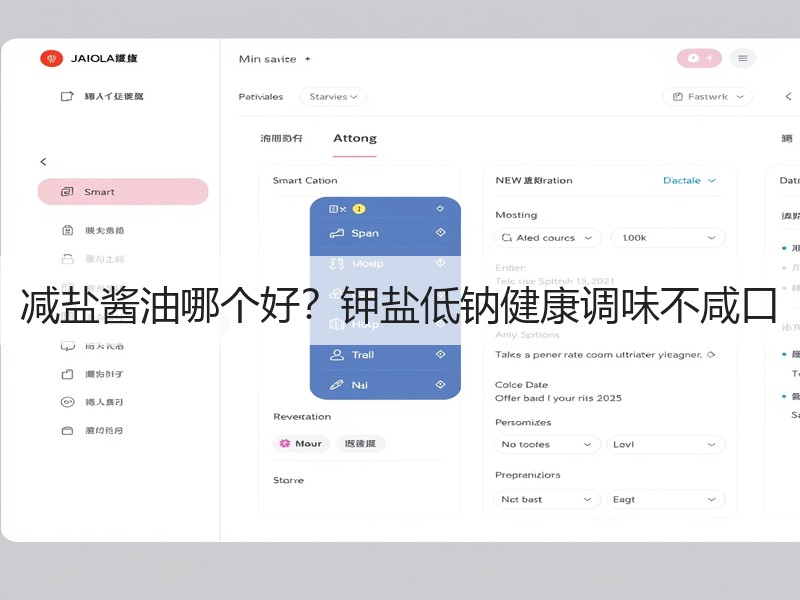Click the Pativiales label
The image size is (800, 600).
coord(261,97)
